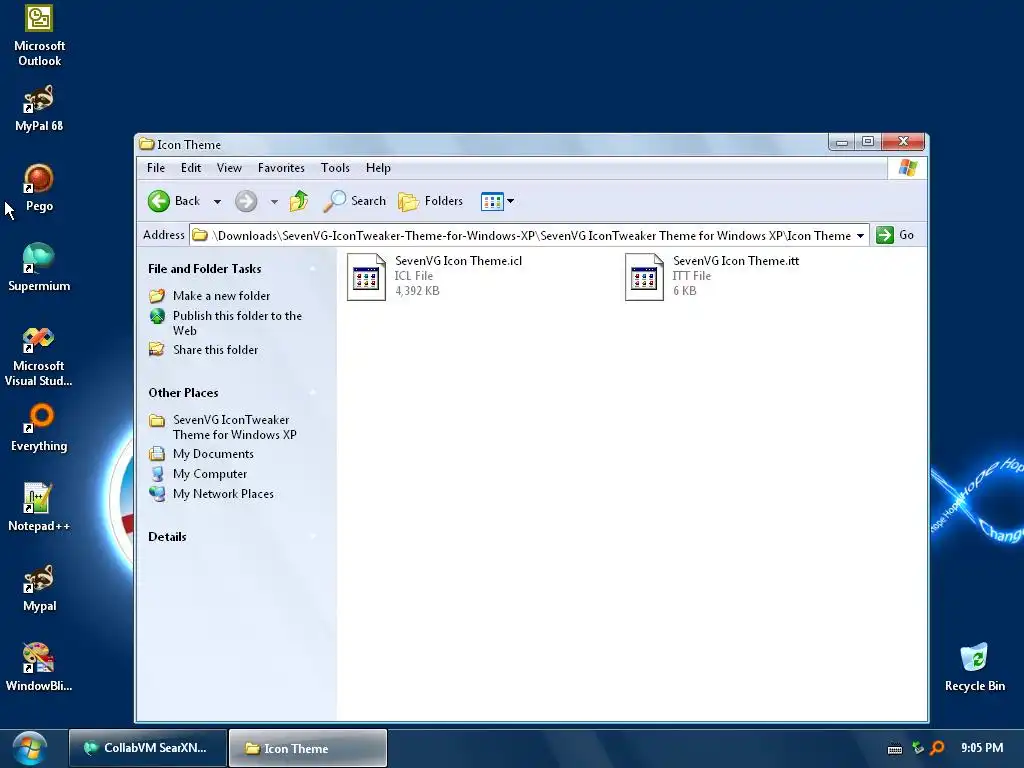Click the keyboard tray icon
The width and height of the screenshot is (1024, 768).
click(x=895, y=748)
